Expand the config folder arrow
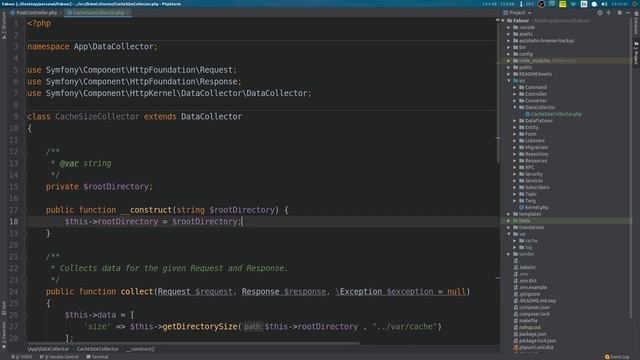Image resolution: width=640 pixels, height=360 pixels. tap(509, 54)
